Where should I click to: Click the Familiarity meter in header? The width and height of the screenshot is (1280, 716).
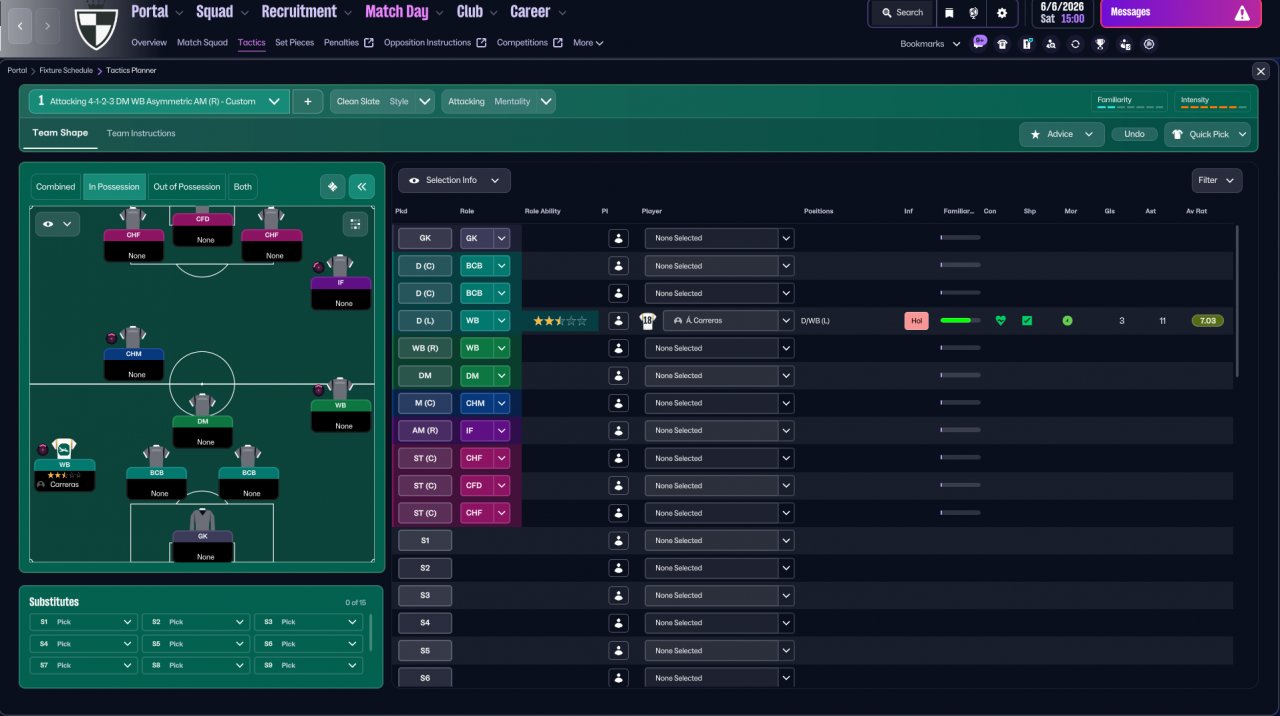pyautogui.click(x=1129, y=102)
